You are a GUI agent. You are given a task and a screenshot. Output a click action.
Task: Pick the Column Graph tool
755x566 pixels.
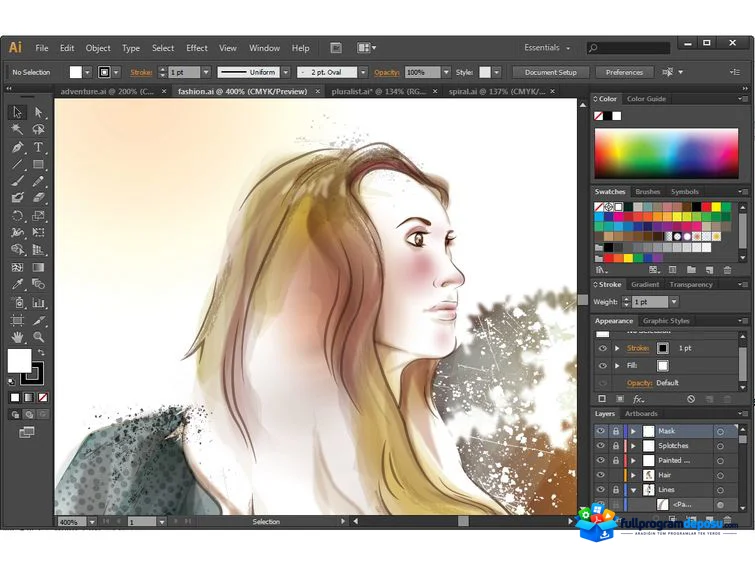[x=39, y=303]
